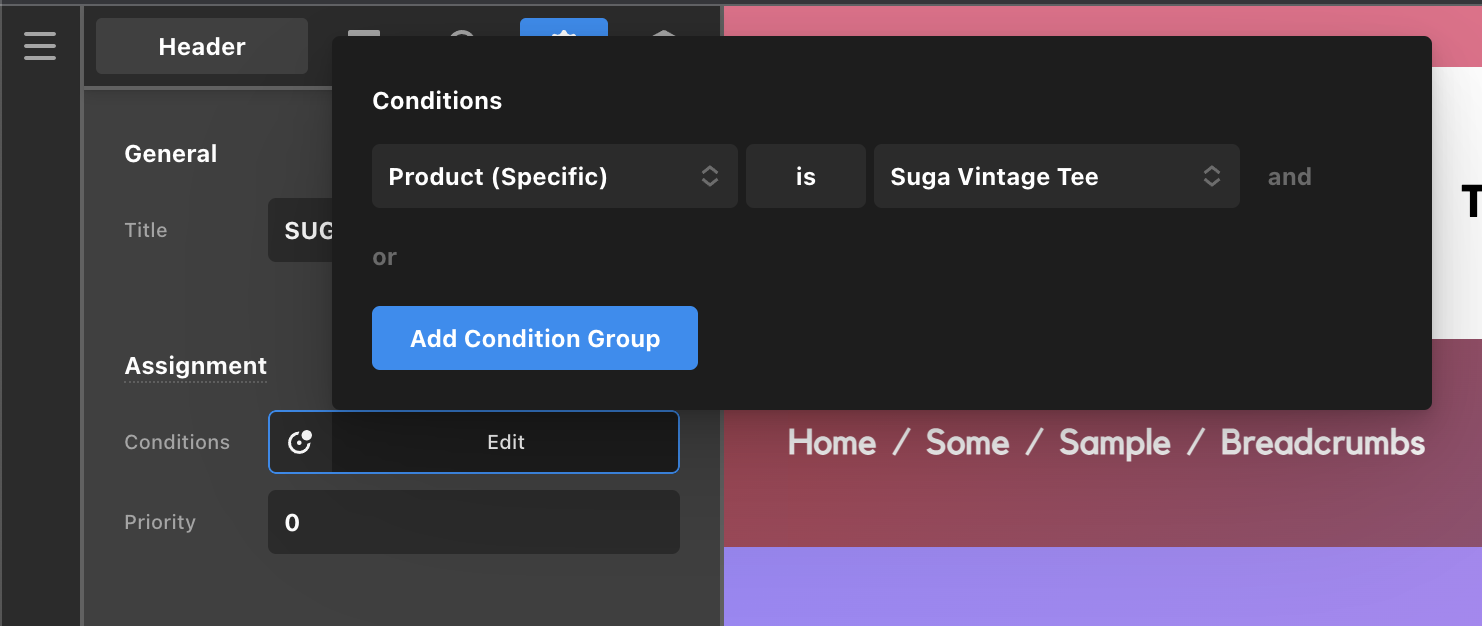Focus the Title text field
The image size is (1482, 626).
pos(299,230)
